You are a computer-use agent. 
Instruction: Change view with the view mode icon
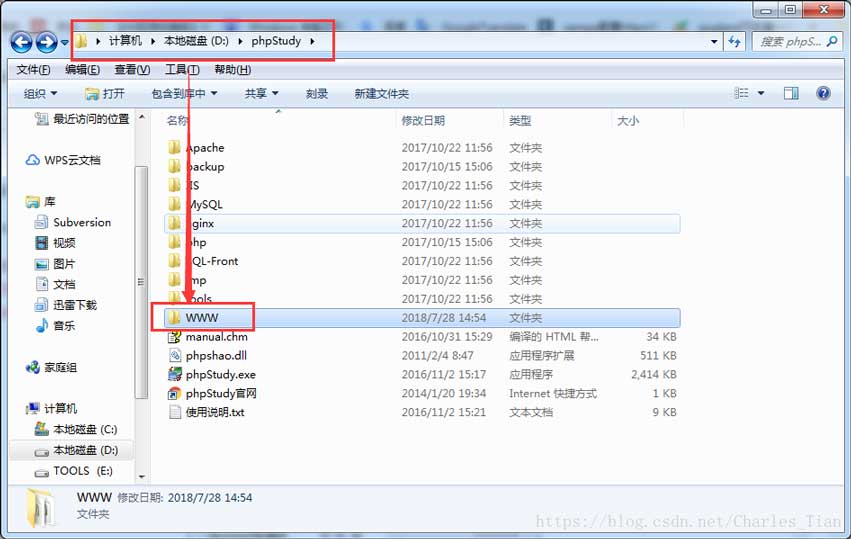pyautogui.click(x=741, y=93)
